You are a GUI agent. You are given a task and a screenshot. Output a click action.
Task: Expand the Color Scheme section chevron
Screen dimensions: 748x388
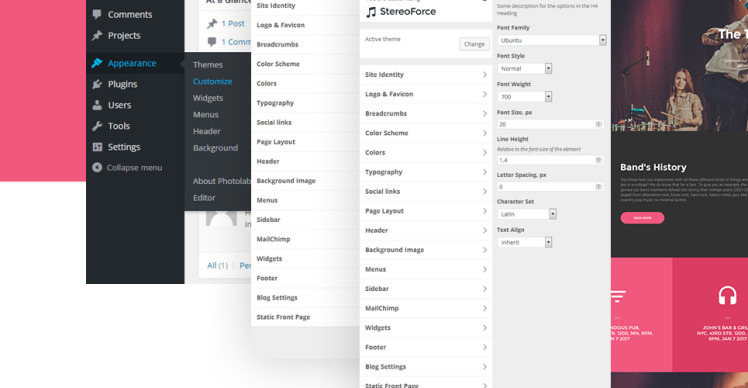(485, 133)
